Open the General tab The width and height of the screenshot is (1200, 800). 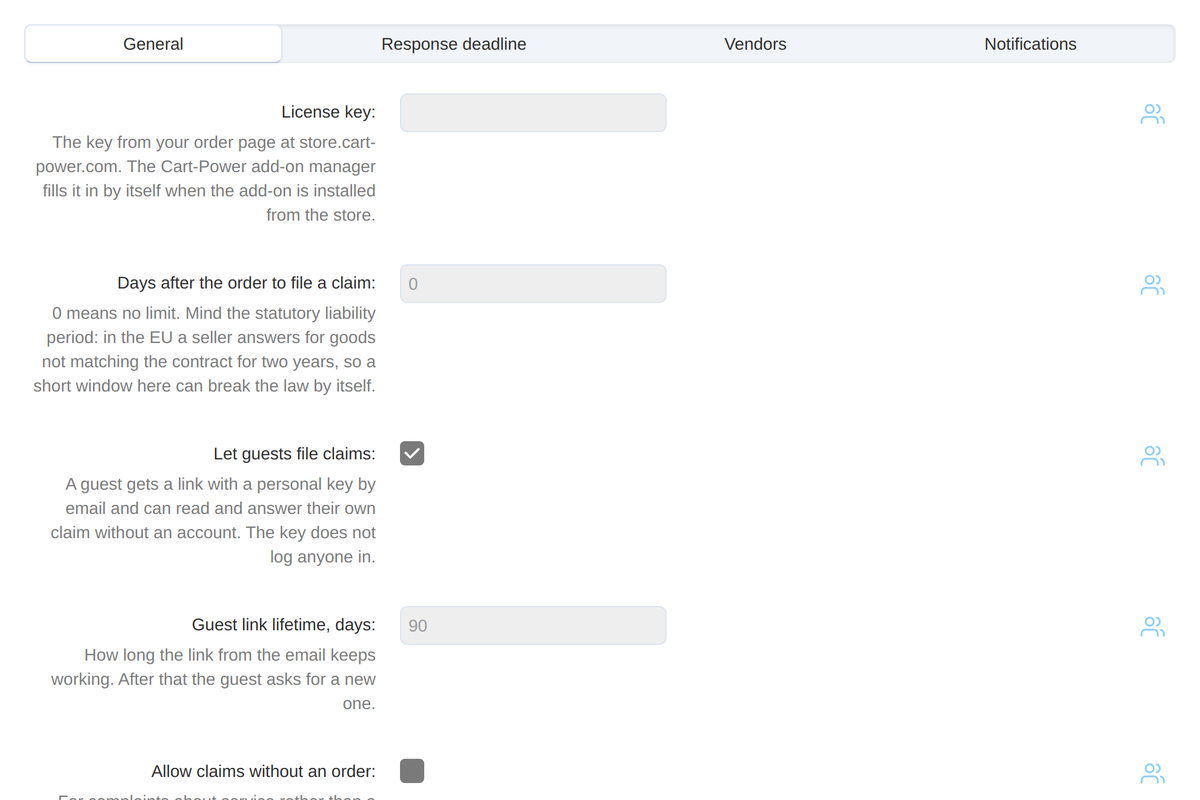click(x=153, y=44)
